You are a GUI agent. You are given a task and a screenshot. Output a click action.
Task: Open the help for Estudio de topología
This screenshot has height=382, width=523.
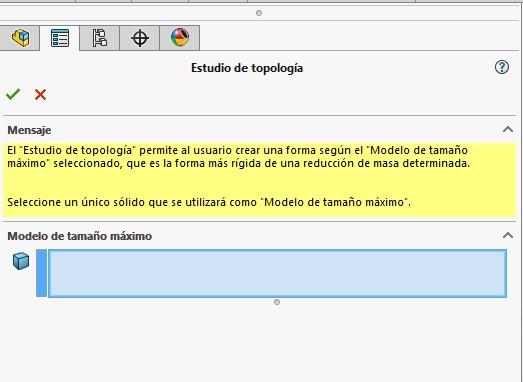(x=502, y=67)
